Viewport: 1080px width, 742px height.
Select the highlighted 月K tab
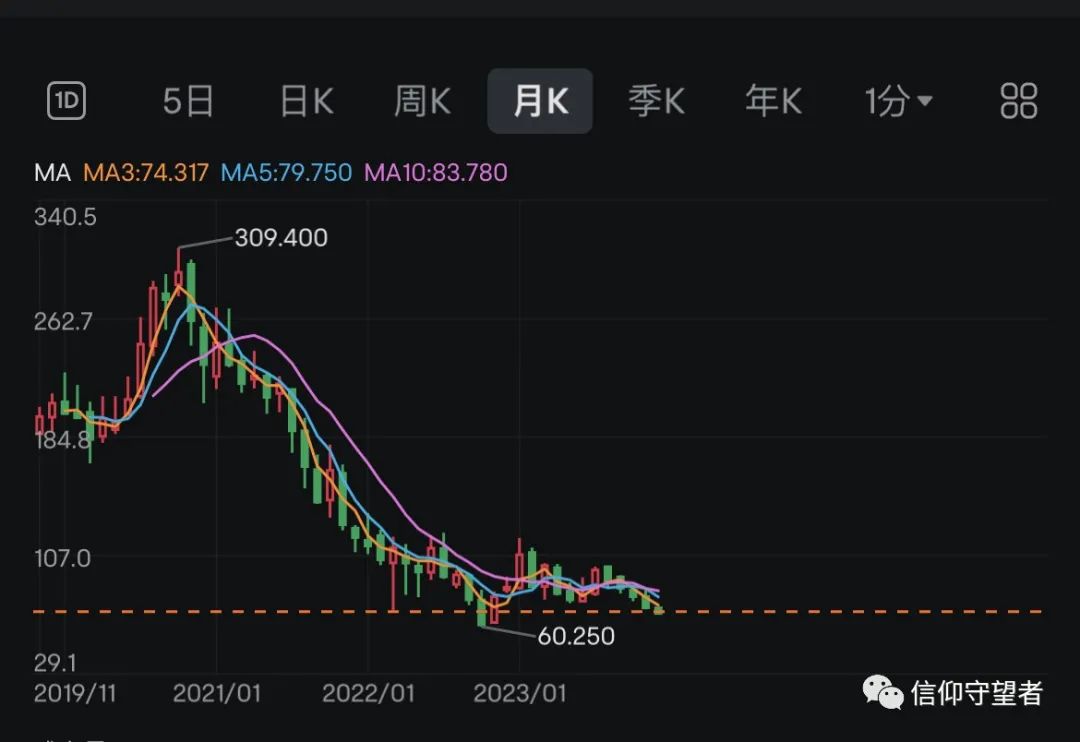point(540,101)
